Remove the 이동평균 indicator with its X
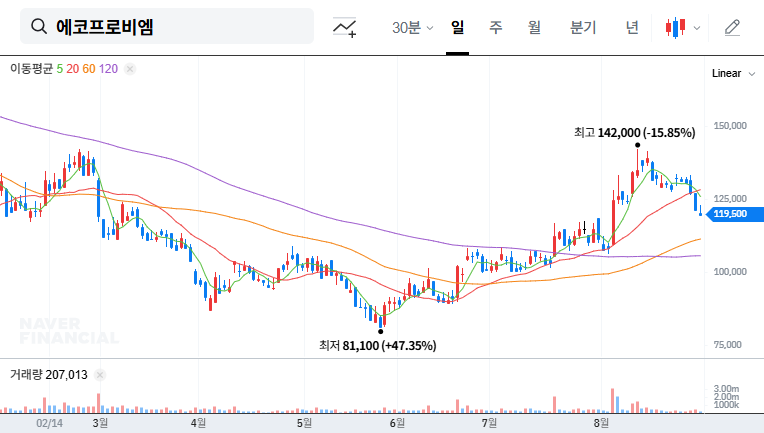764x433 pixels. (130, 69)
